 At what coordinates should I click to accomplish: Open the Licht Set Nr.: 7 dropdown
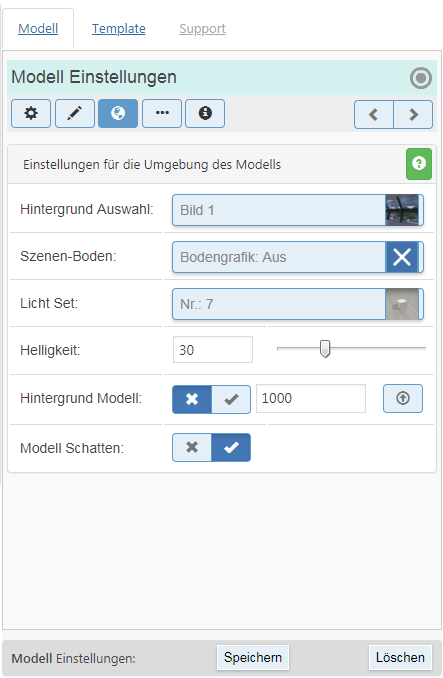298,304
